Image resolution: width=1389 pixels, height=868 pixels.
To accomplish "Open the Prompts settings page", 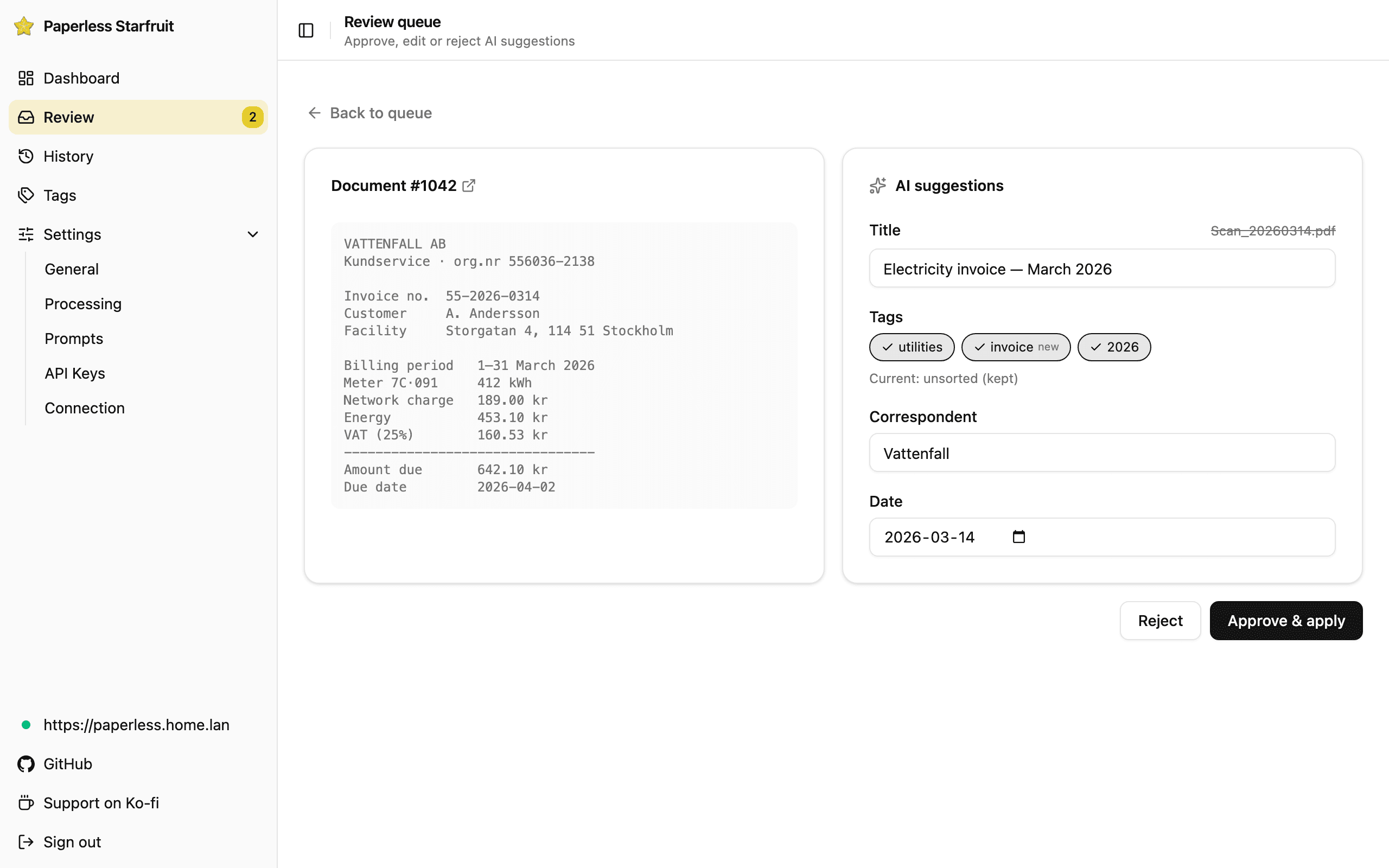I will tap(74, 339).
